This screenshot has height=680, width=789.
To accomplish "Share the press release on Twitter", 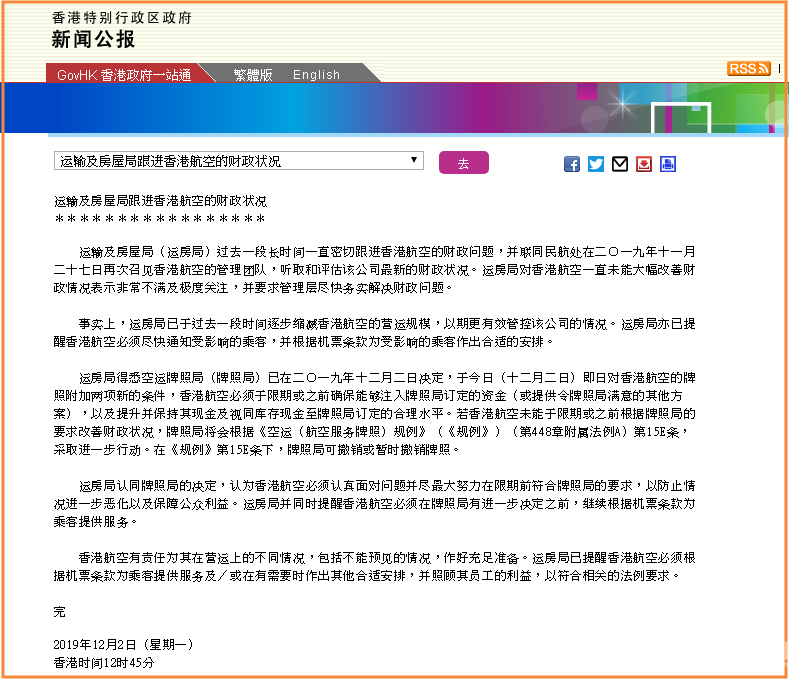I will [596, 164].
